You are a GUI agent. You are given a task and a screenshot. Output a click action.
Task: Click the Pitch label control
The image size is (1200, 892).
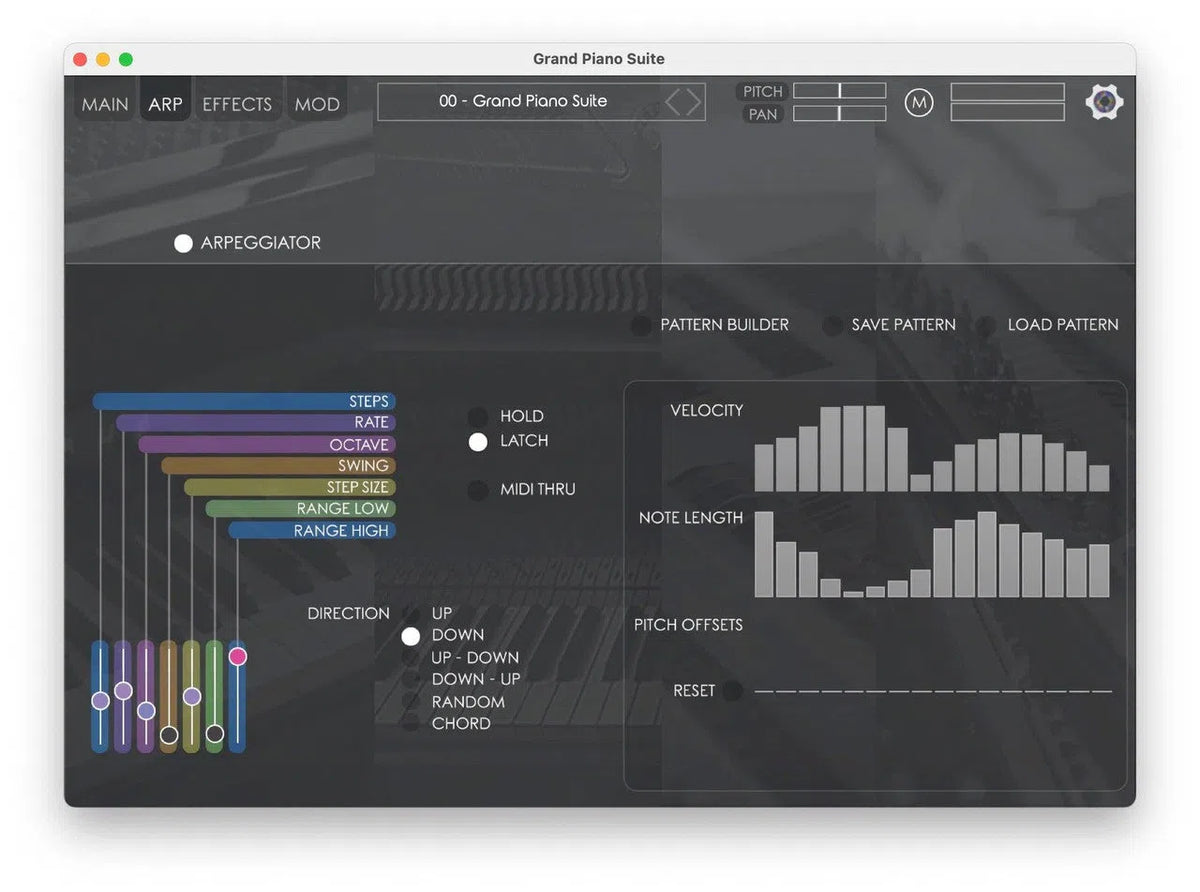click(x=761, y=91)
